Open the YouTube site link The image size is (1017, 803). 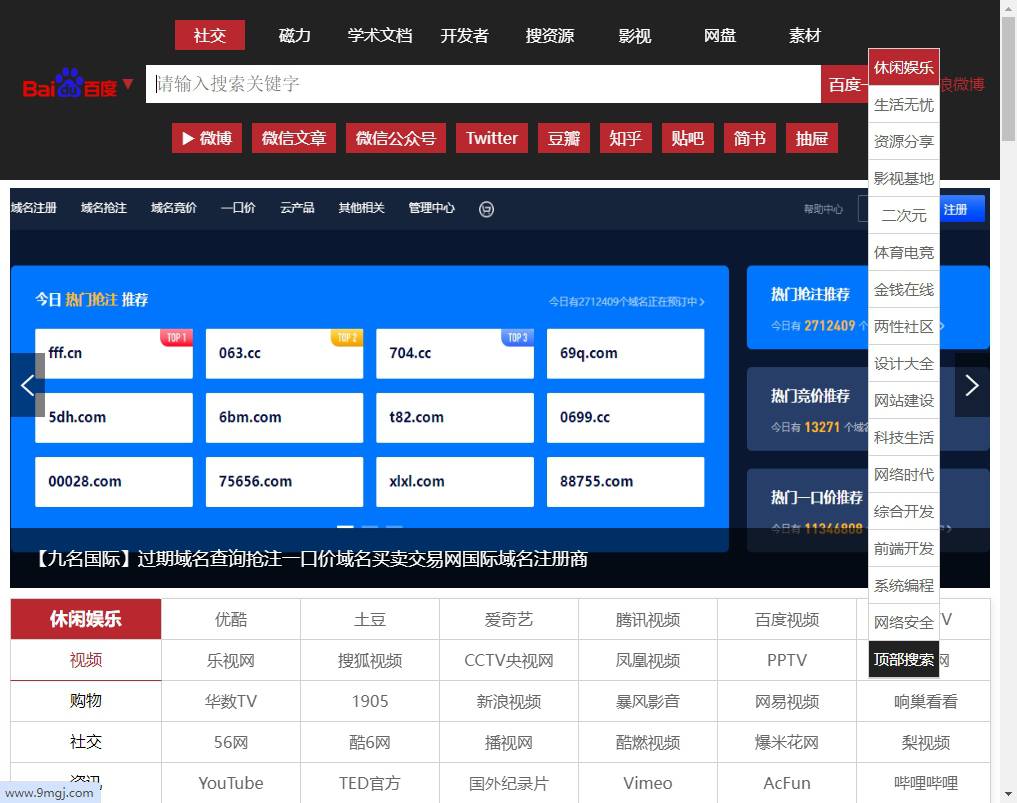[231, 783]
